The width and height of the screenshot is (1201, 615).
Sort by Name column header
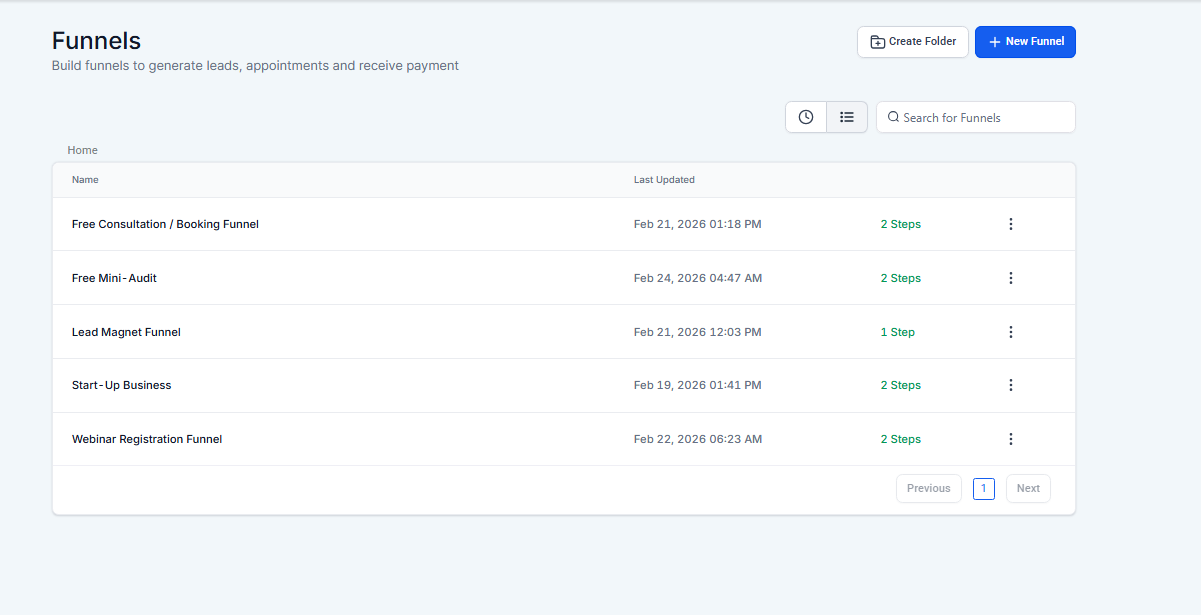pyautogui.click(x=85, y=180)
